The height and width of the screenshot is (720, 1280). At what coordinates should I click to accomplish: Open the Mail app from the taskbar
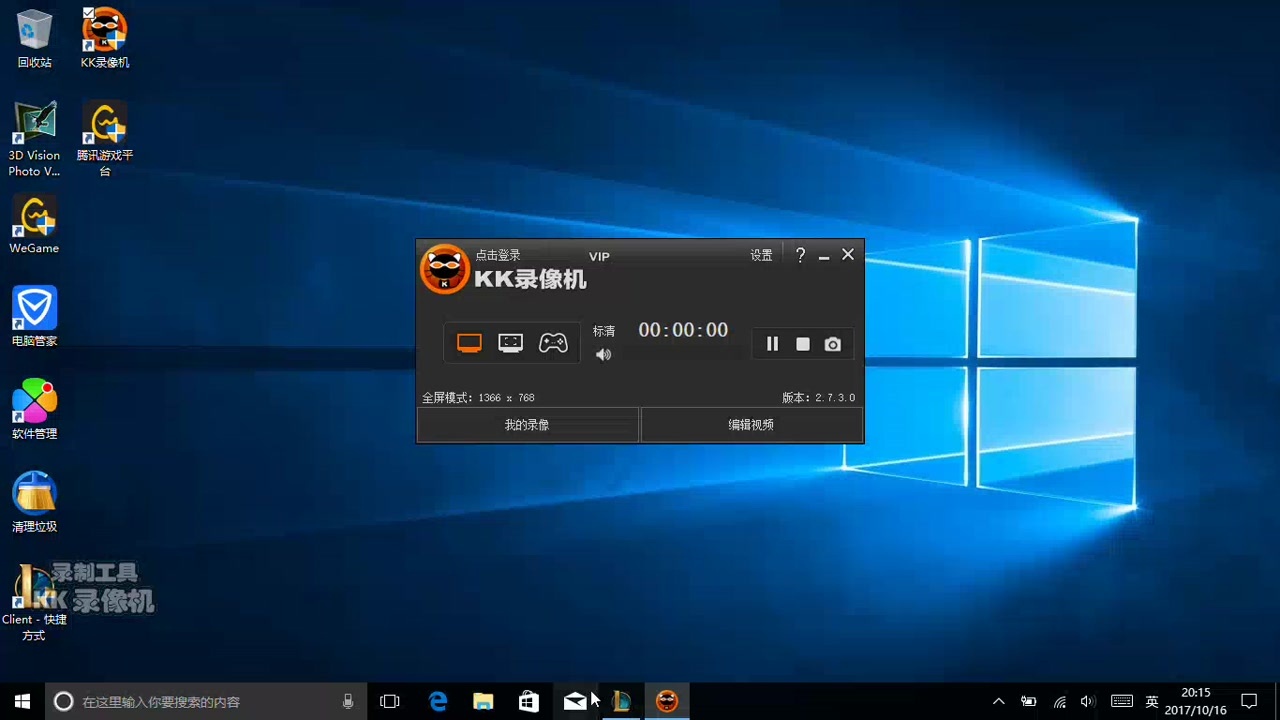click(575, 701)
